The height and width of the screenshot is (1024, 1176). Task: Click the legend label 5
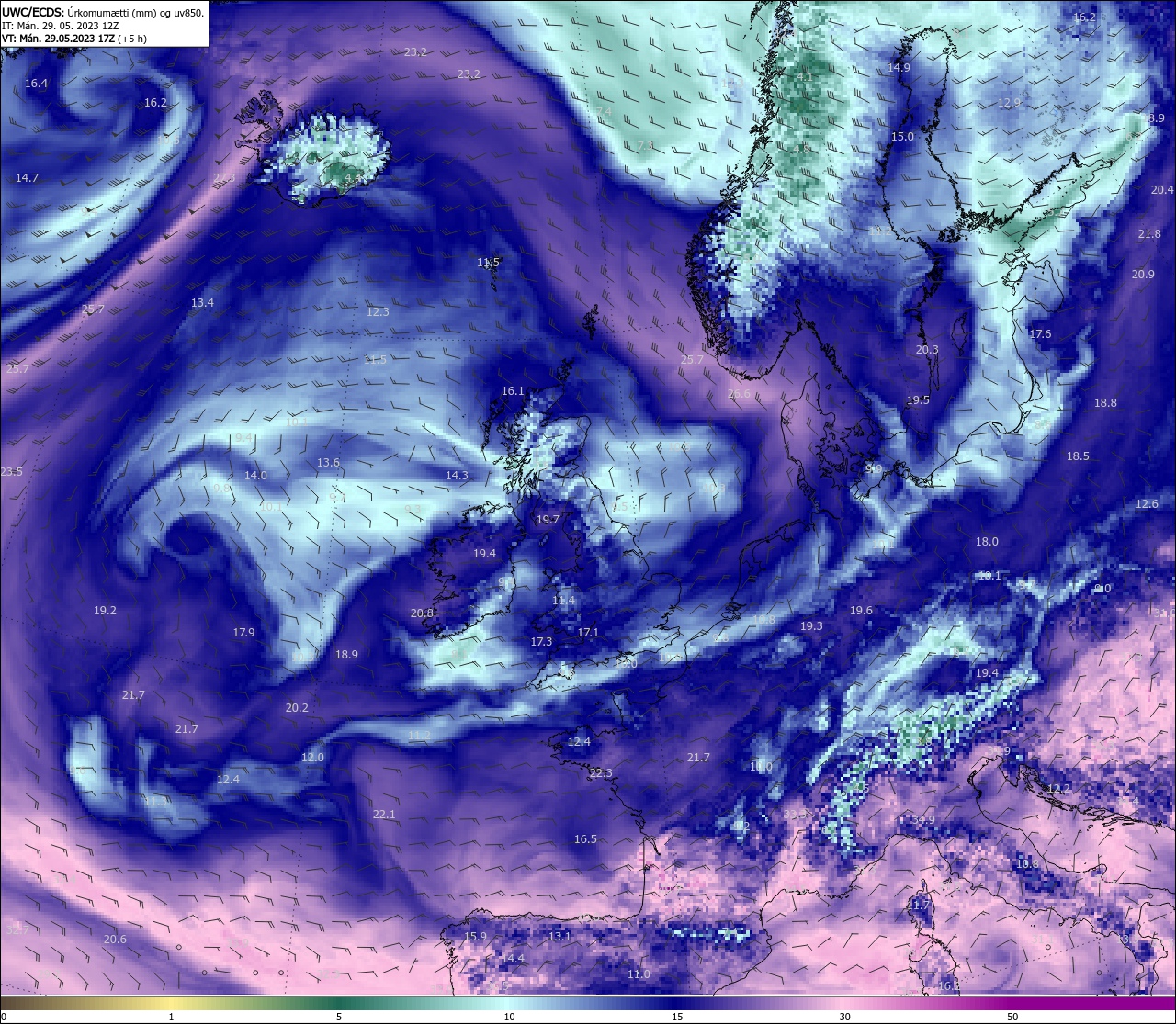(339, 1017)
